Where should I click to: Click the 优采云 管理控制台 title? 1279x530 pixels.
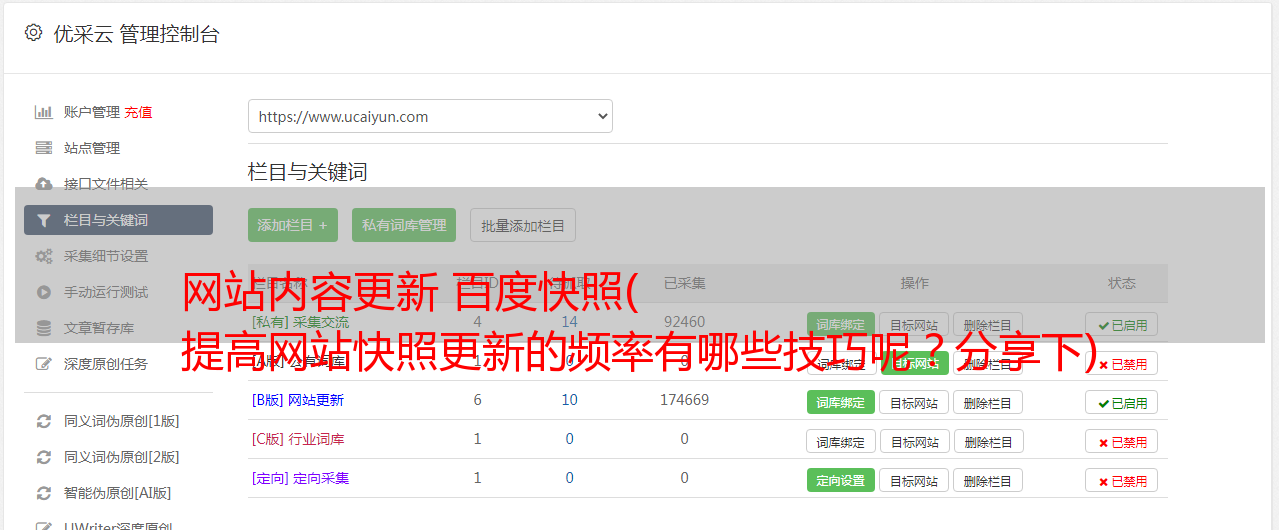click(136, 34)
